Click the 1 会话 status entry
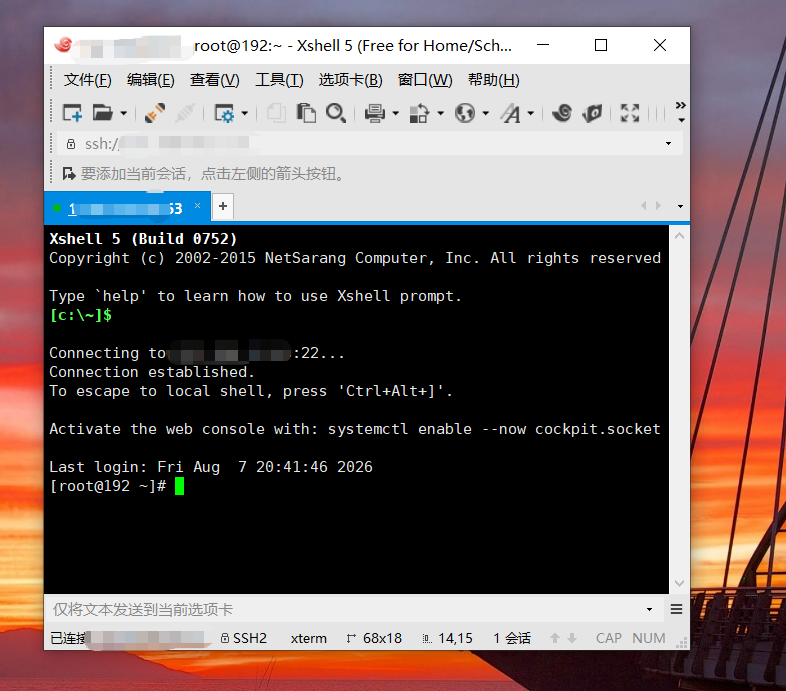The width and height of the screenshot is (786, 691). click(512, 638)
